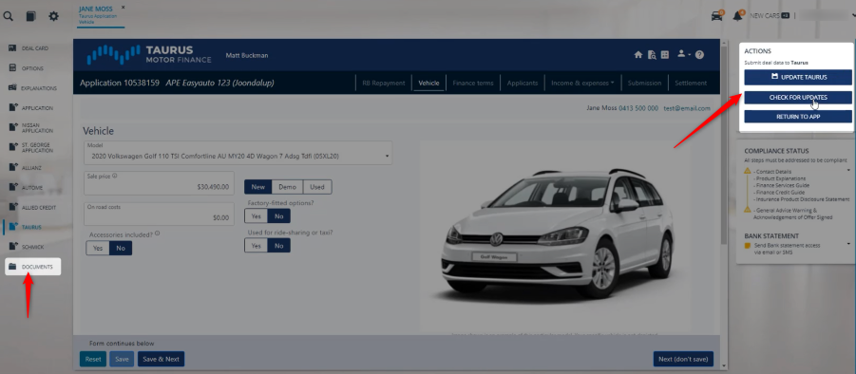The width and height of the screenshot is (856, 374).
Task: Switch to Finance terms tab
Action: (473, 83)
